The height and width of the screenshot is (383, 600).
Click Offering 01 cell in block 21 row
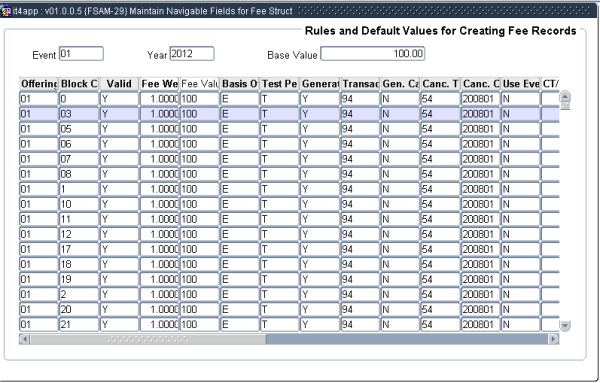(x=39, y=324)
